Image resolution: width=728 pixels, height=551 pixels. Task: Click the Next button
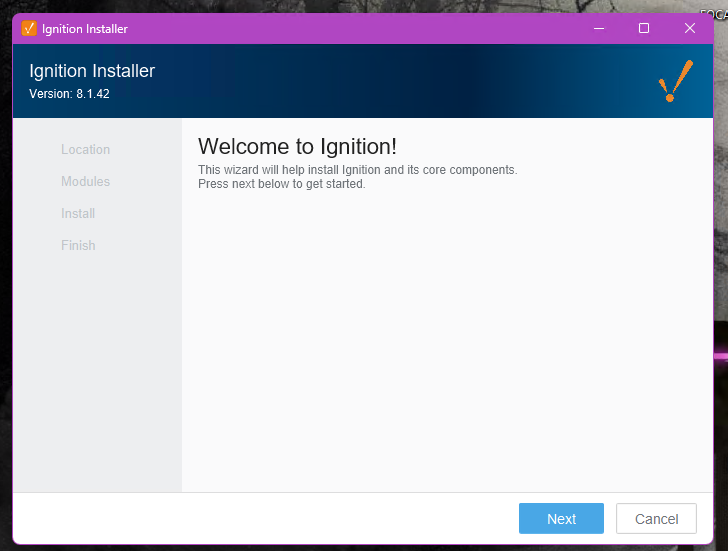pos(561,518)
